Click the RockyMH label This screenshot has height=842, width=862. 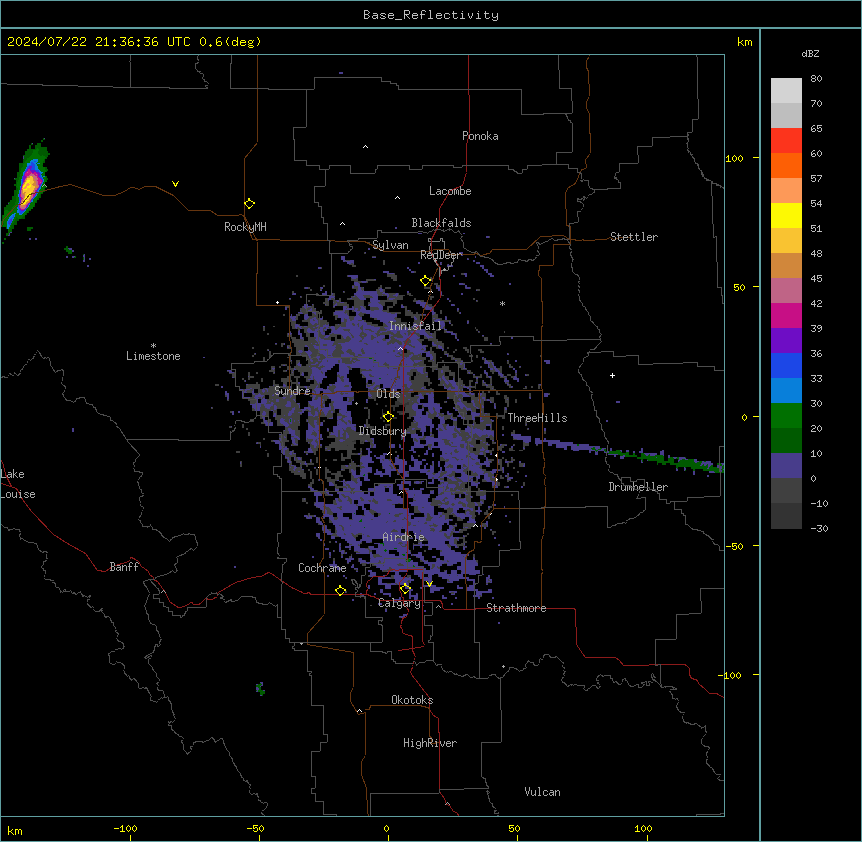[245, 227]
